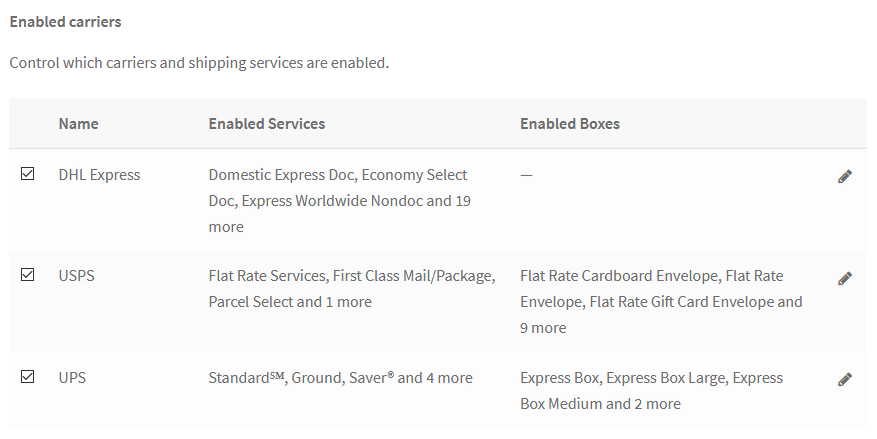Disable the UPS carrier checkbox

[x=27, y=376]
